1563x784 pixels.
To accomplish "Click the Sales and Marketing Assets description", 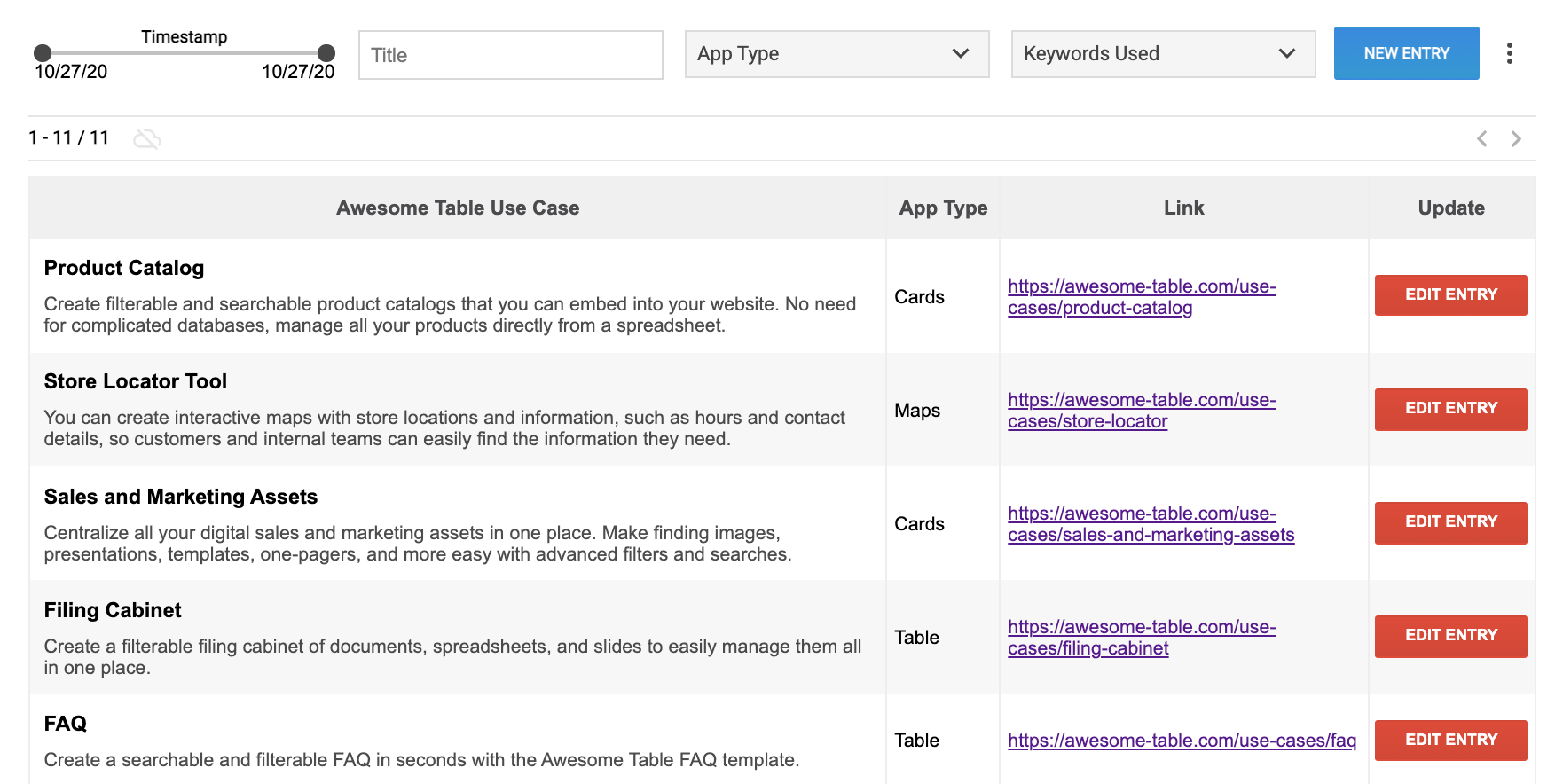I will point(417,544).
